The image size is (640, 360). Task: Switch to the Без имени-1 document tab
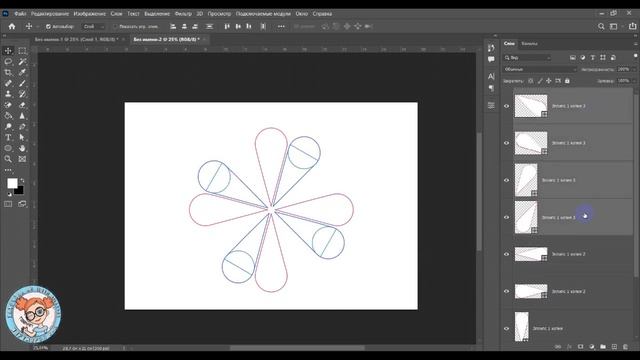[76, 40]
